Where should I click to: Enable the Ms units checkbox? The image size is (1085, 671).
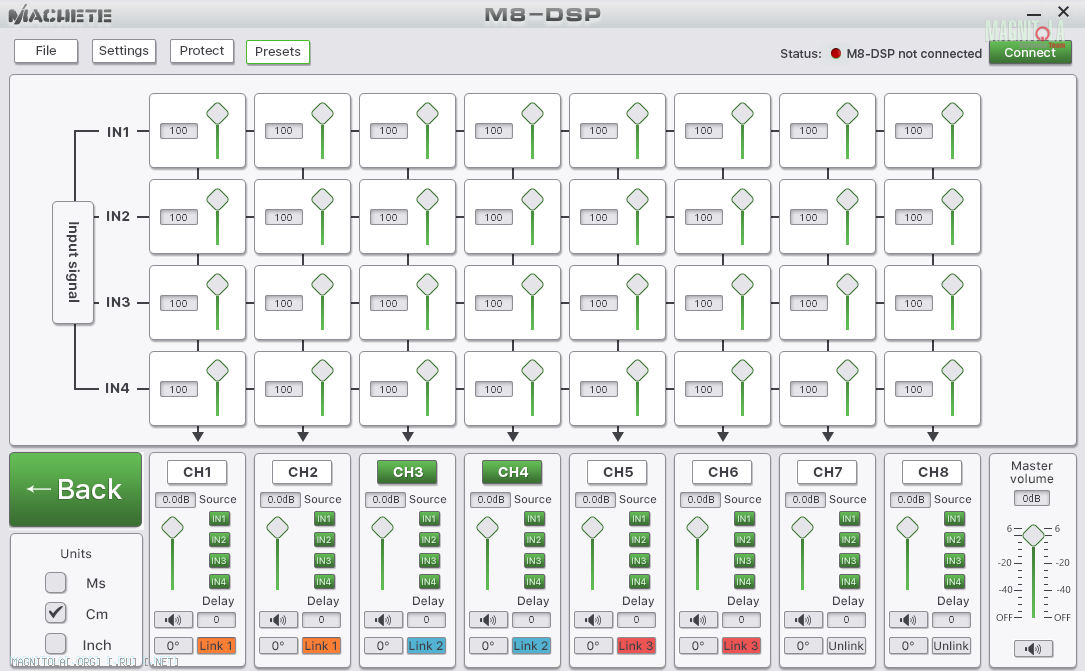(x=55, y=582)
